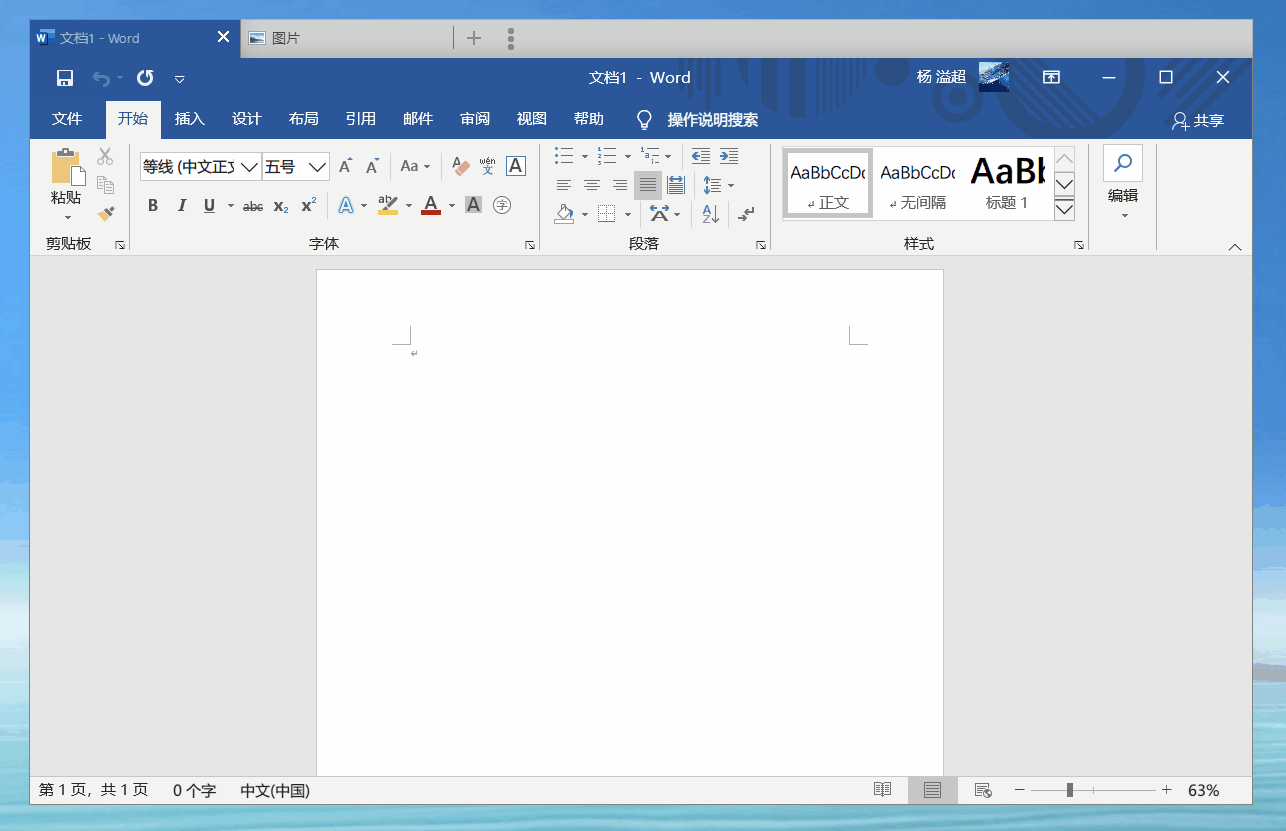Toggle Bold formatting

click(153, 206)
